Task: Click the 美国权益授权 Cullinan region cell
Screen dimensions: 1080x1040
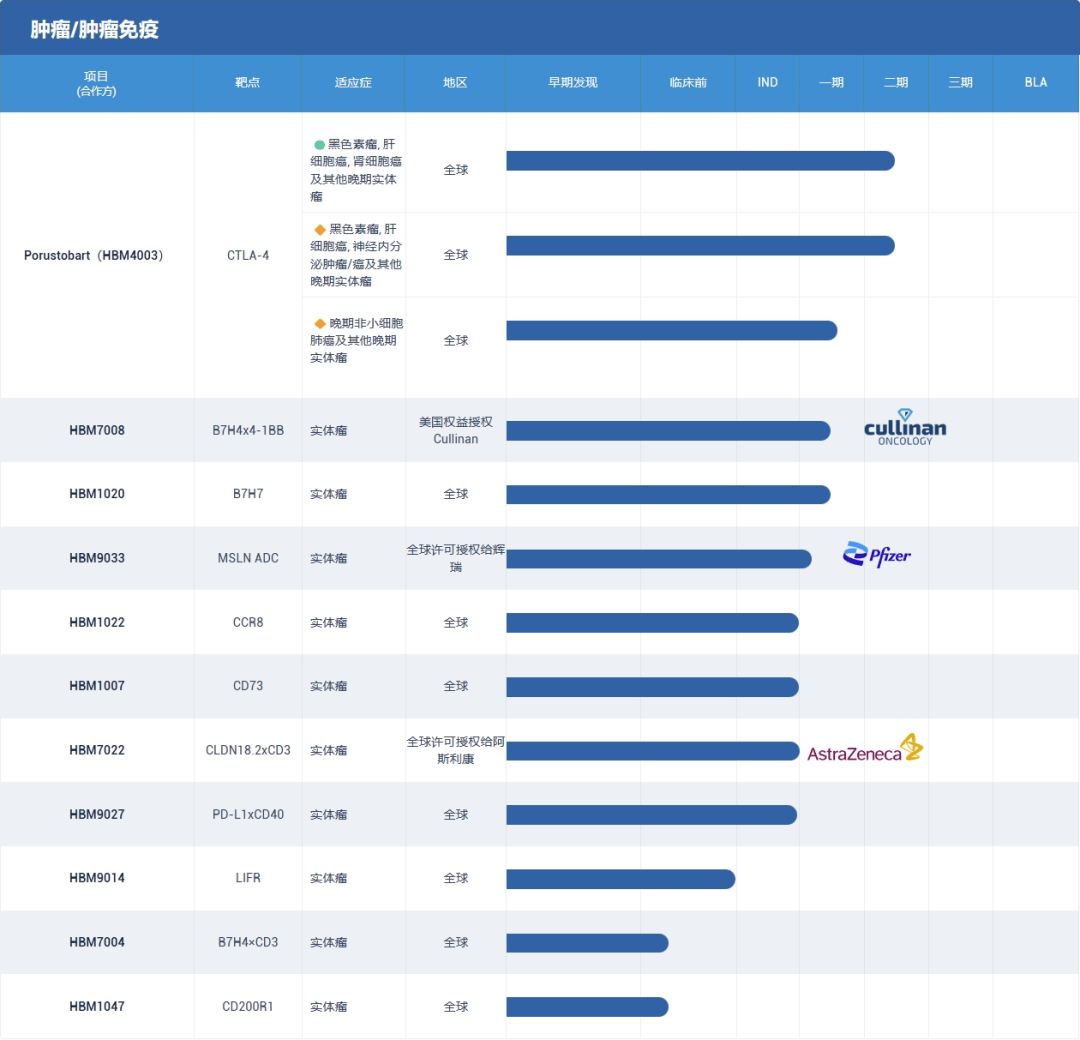Action: tap(456, 430)
